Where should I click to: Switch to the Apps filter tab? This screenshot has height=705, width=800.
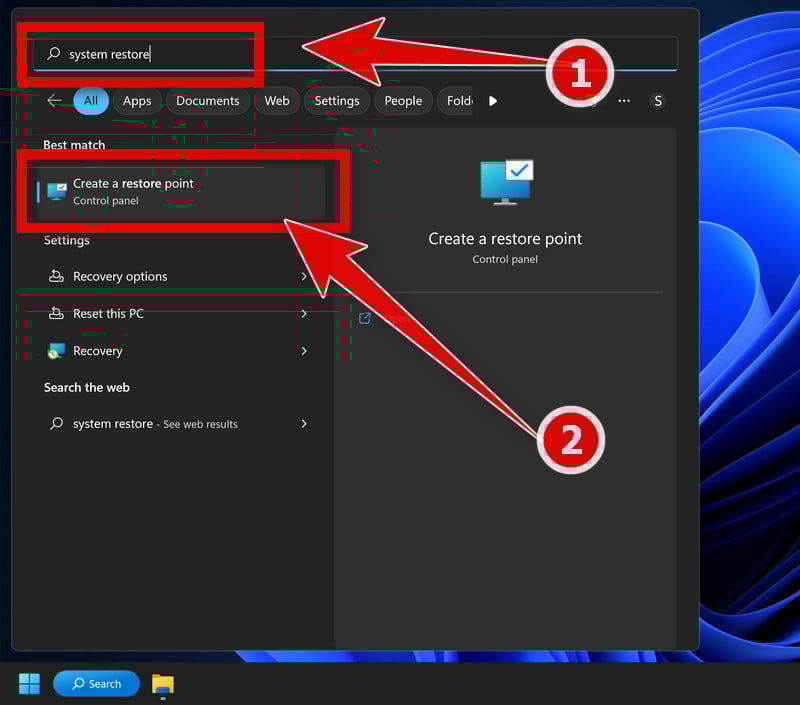137,100
